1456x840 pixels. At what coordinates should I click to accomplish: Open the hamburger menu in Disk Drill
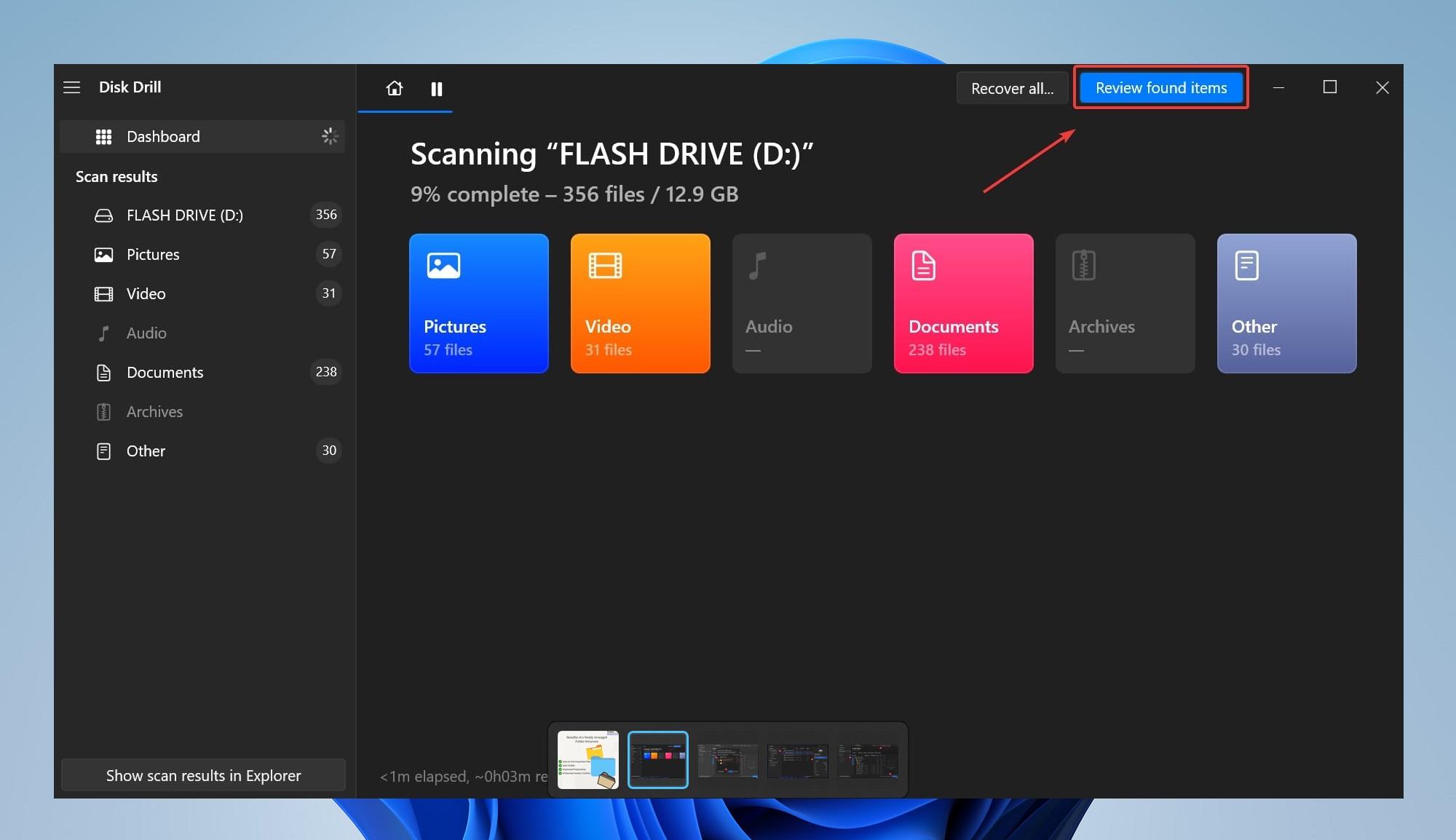pyautogui.click(x=73, y=87)
